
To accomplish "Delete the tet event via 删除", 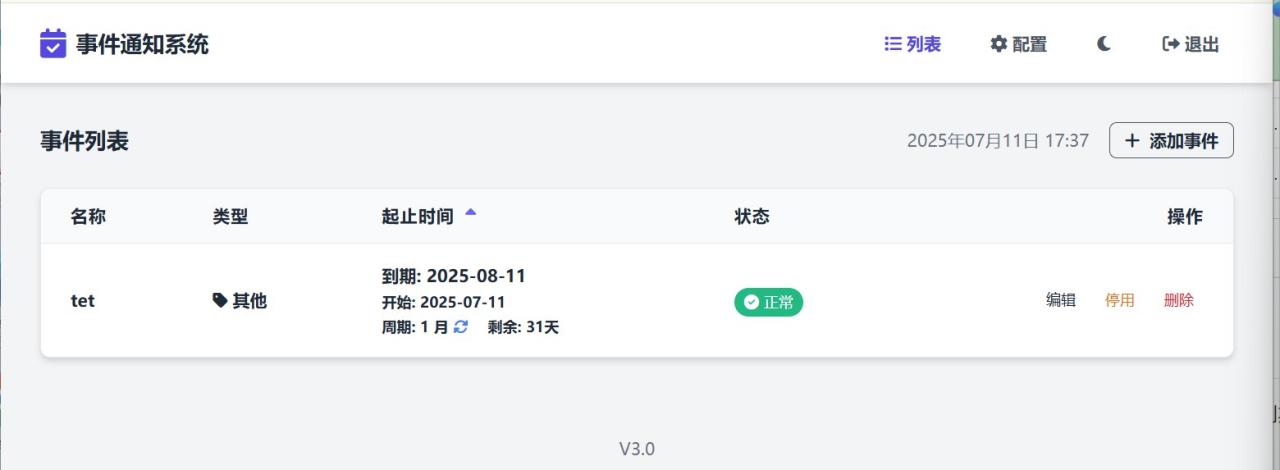I will pyautogui.click(x=1179, y=300).
